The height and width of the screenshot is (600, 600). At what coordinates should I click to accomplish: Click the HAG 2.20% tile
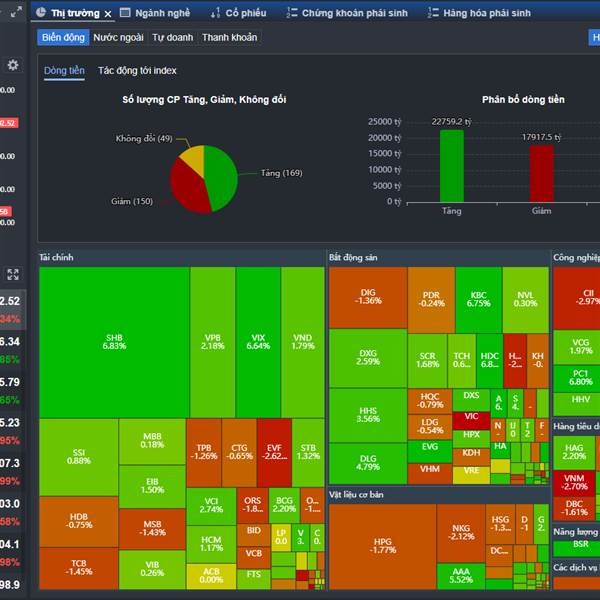(x=574, y=453)
